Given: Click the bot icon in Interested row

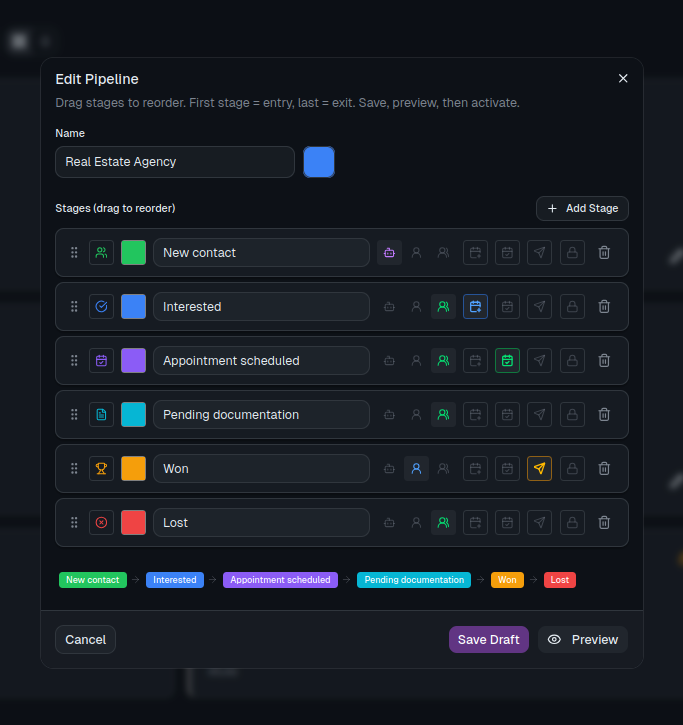Looking at the screenshot, I should click(389, 307).
